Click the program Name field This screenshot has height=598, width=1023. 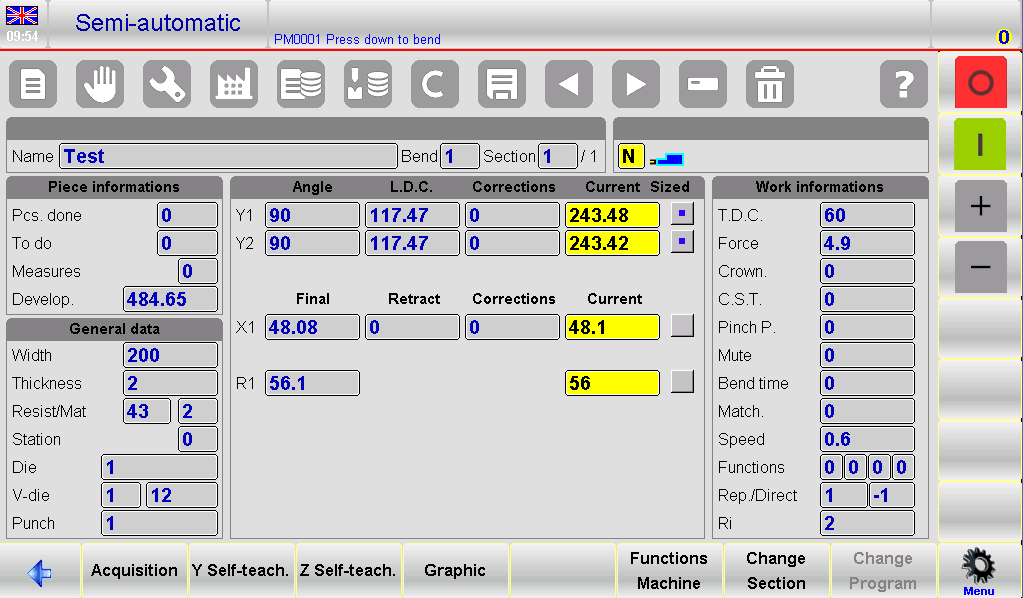[x=228, y=156]
